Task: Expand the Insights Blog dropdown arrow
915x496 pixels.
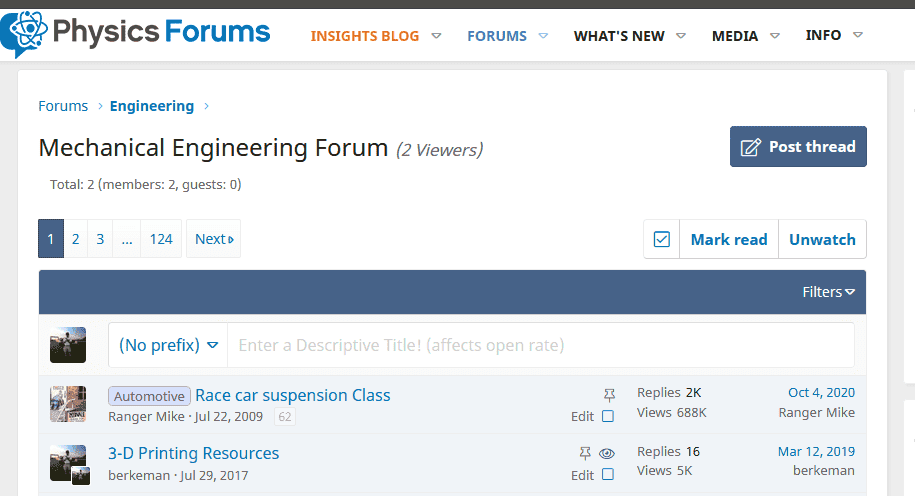Action: [x=436, y=36]
